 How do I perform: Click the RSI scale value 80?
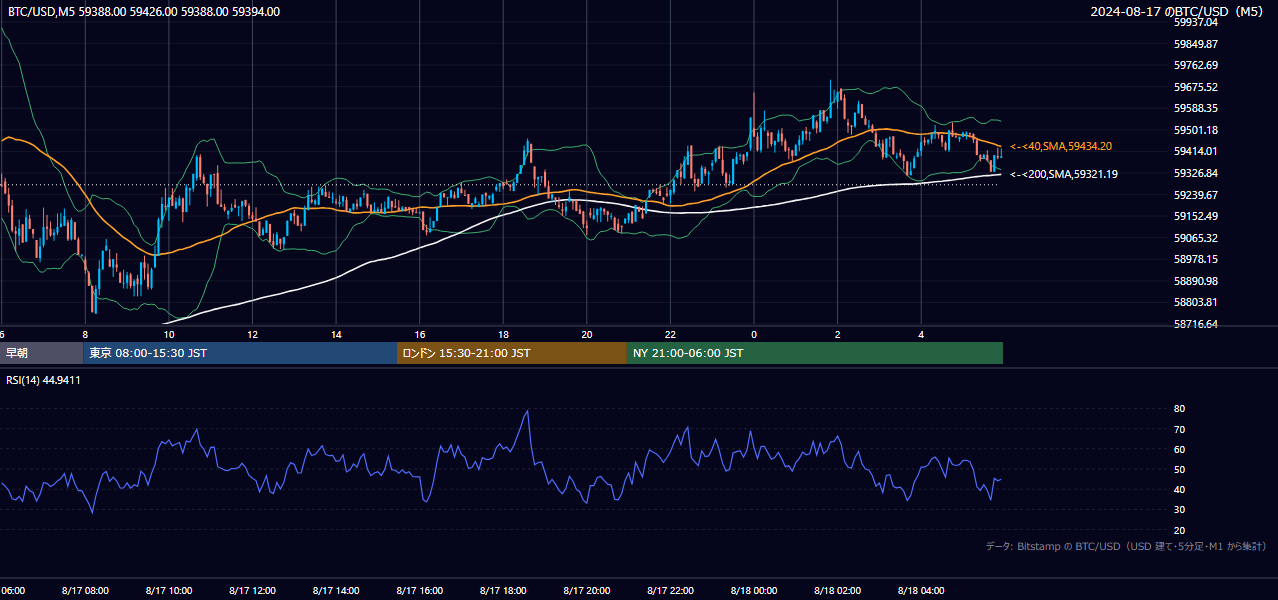(1179, 409)
